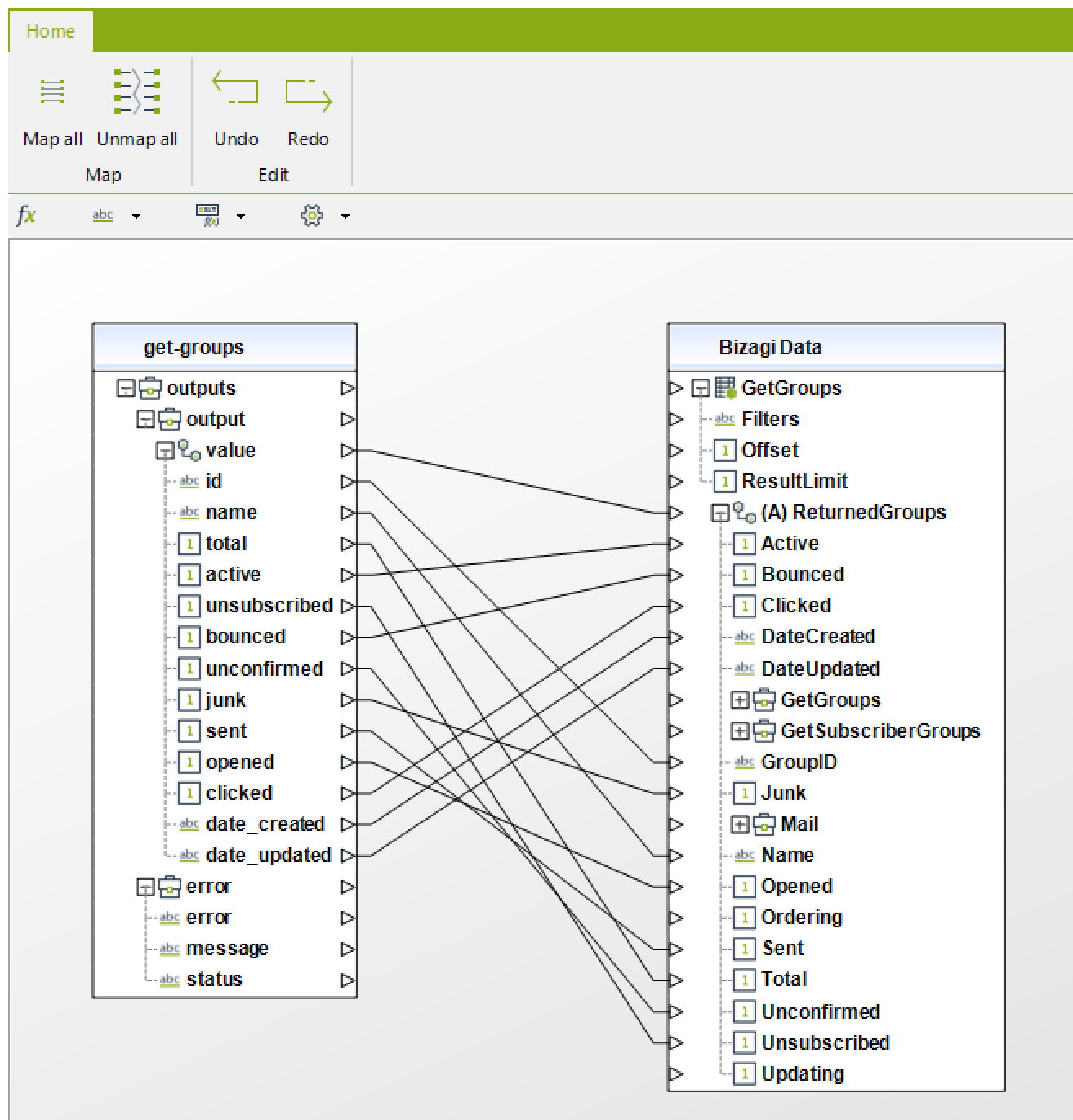Screen dimensions: 1073x1120
Task: Open the data table functions dropdown arrow
Action: click(241, 216)
